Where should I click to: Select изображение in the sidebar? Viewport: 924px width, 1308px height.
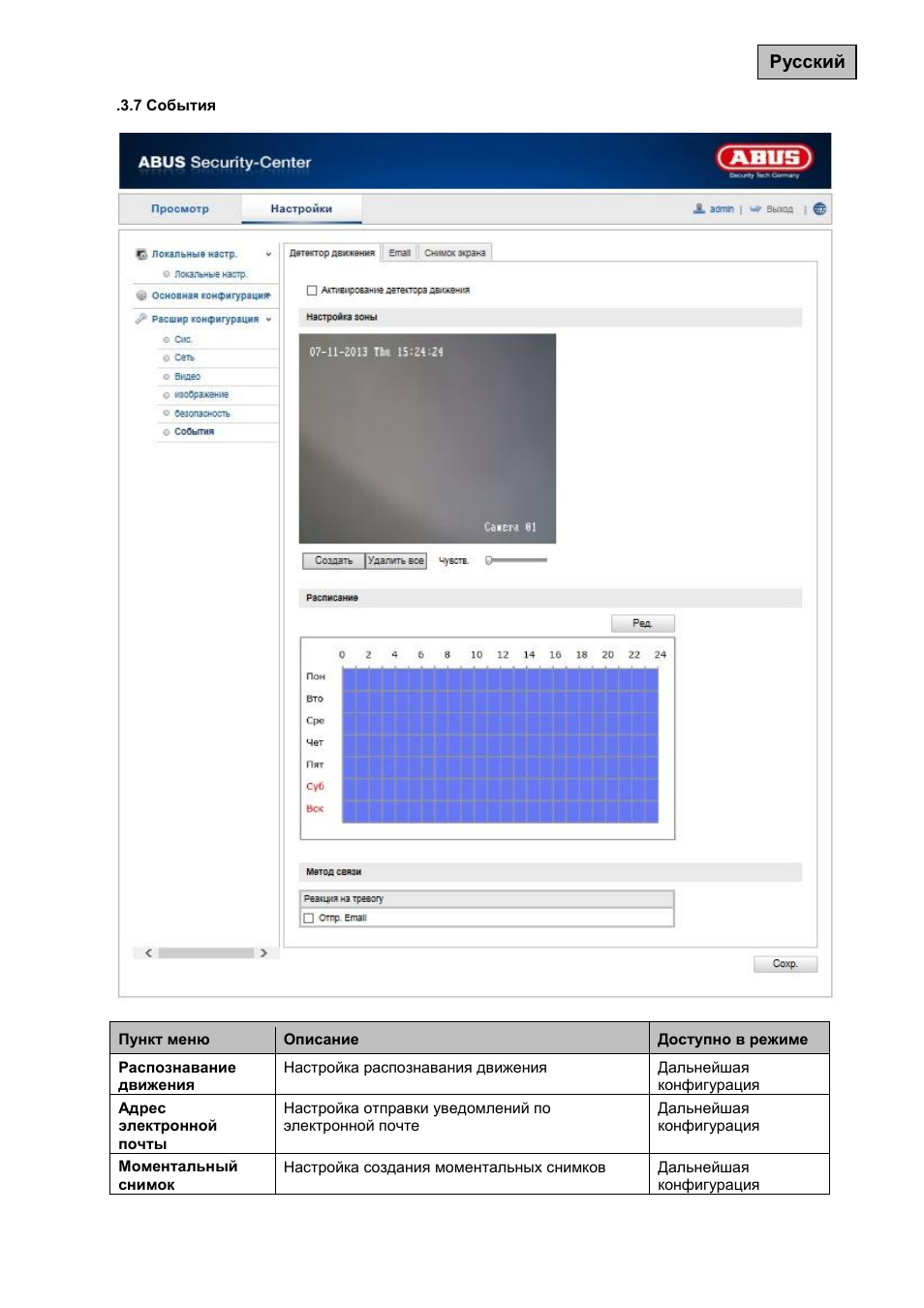[201, 394]
